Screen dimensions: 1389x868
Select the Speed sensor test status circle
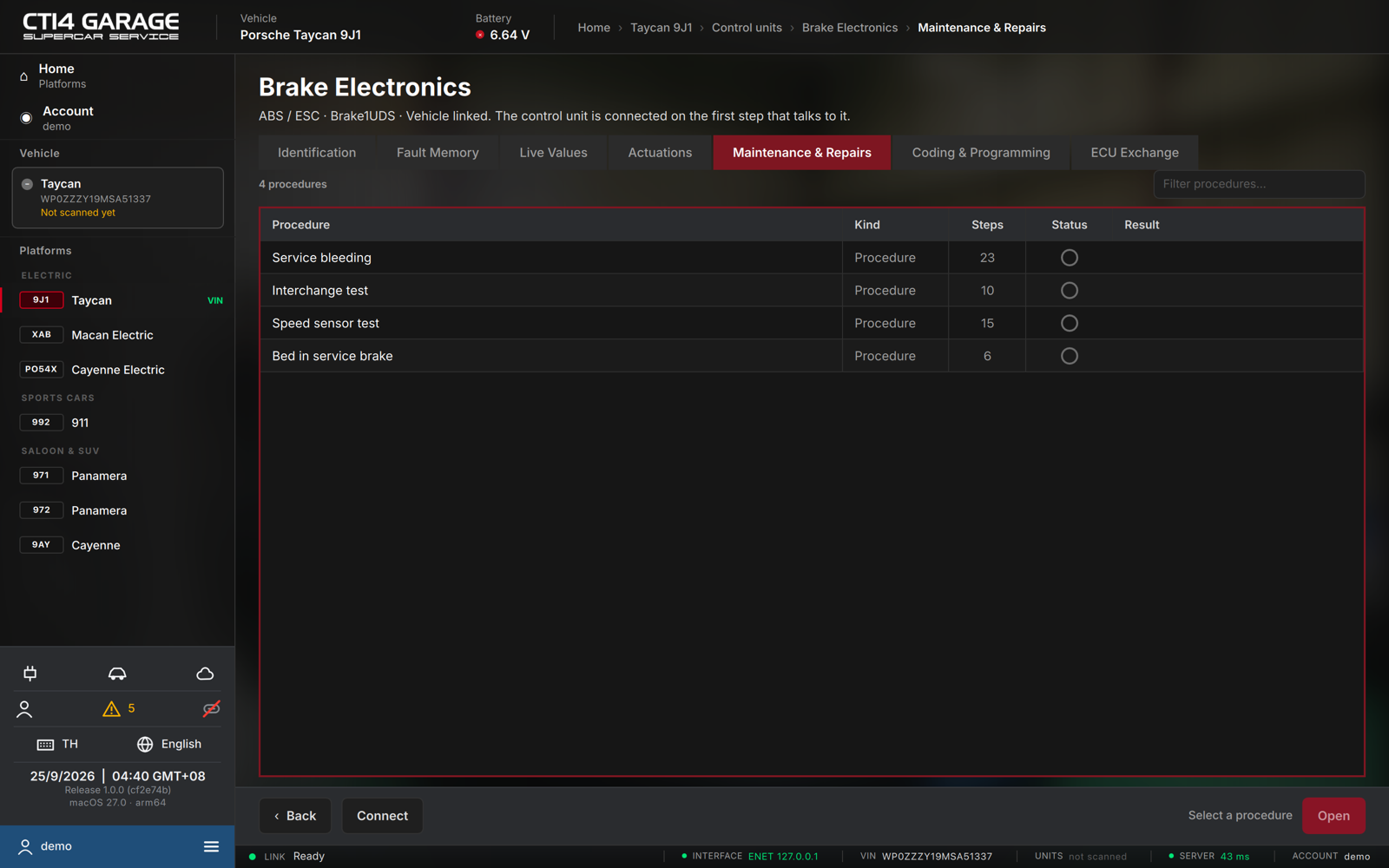(x=1070, y=323)
